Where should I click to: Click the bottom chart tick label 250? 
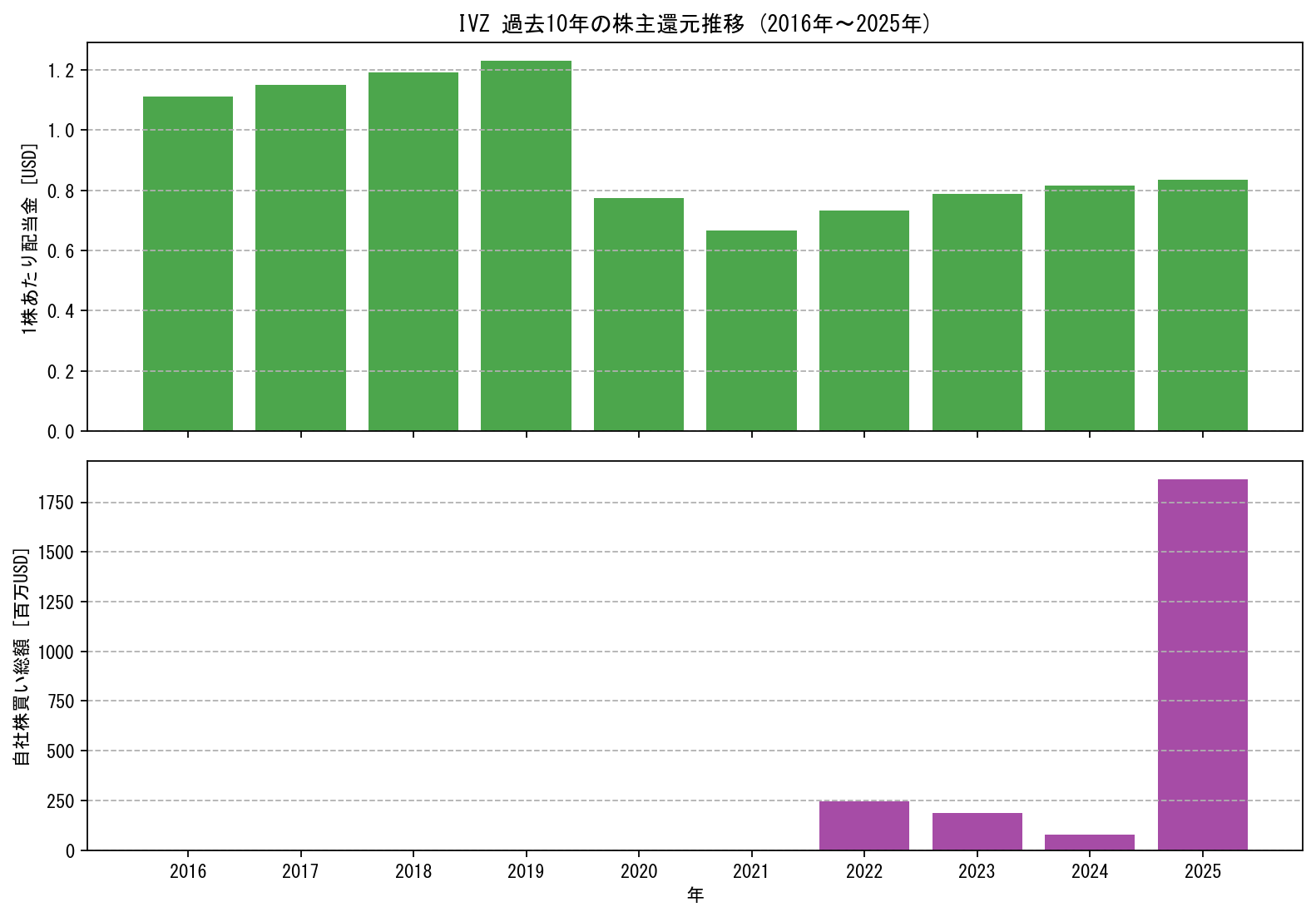pyautogui.click(x=62, y=801)
